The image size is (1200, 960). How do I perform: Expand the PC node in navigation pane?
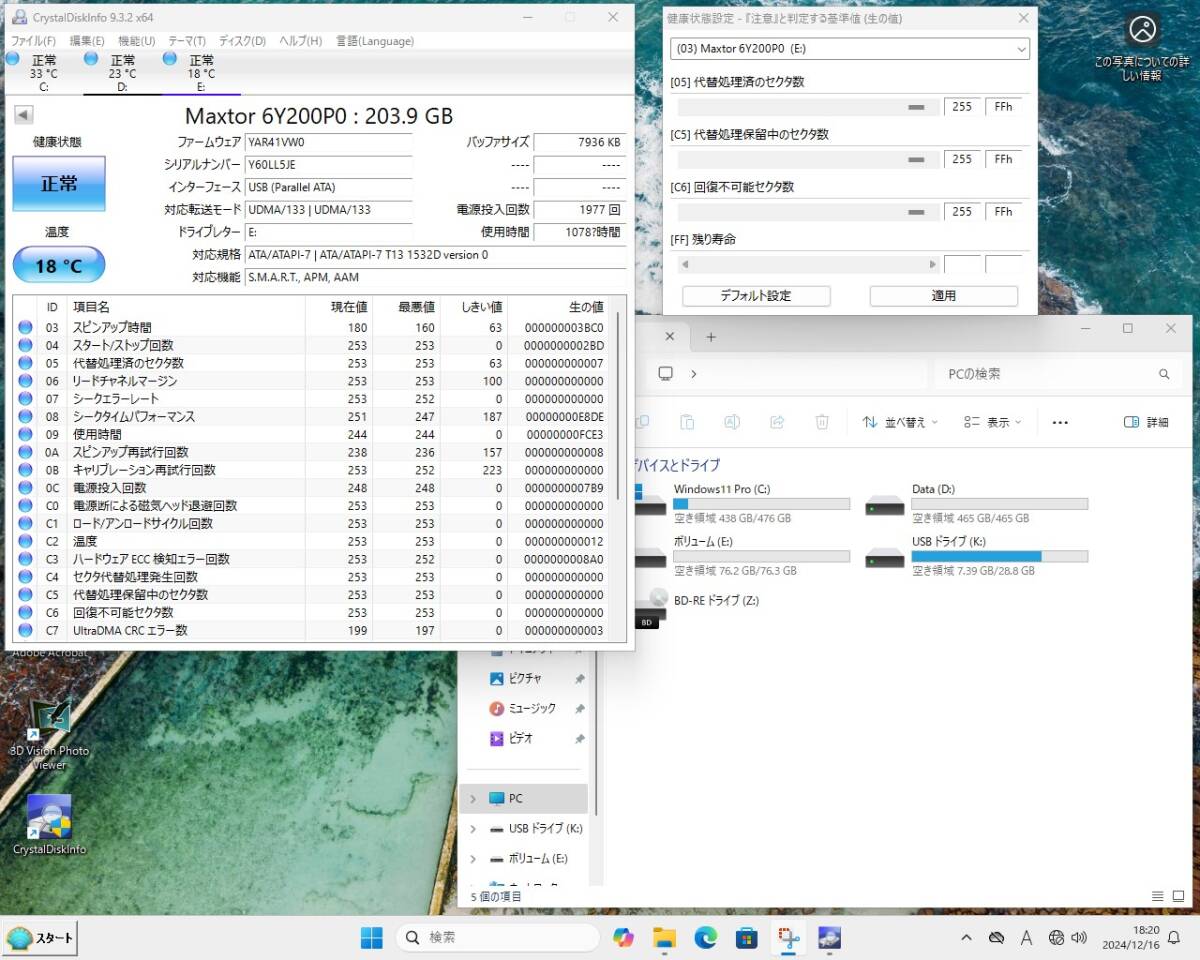(x=473, y=799)
